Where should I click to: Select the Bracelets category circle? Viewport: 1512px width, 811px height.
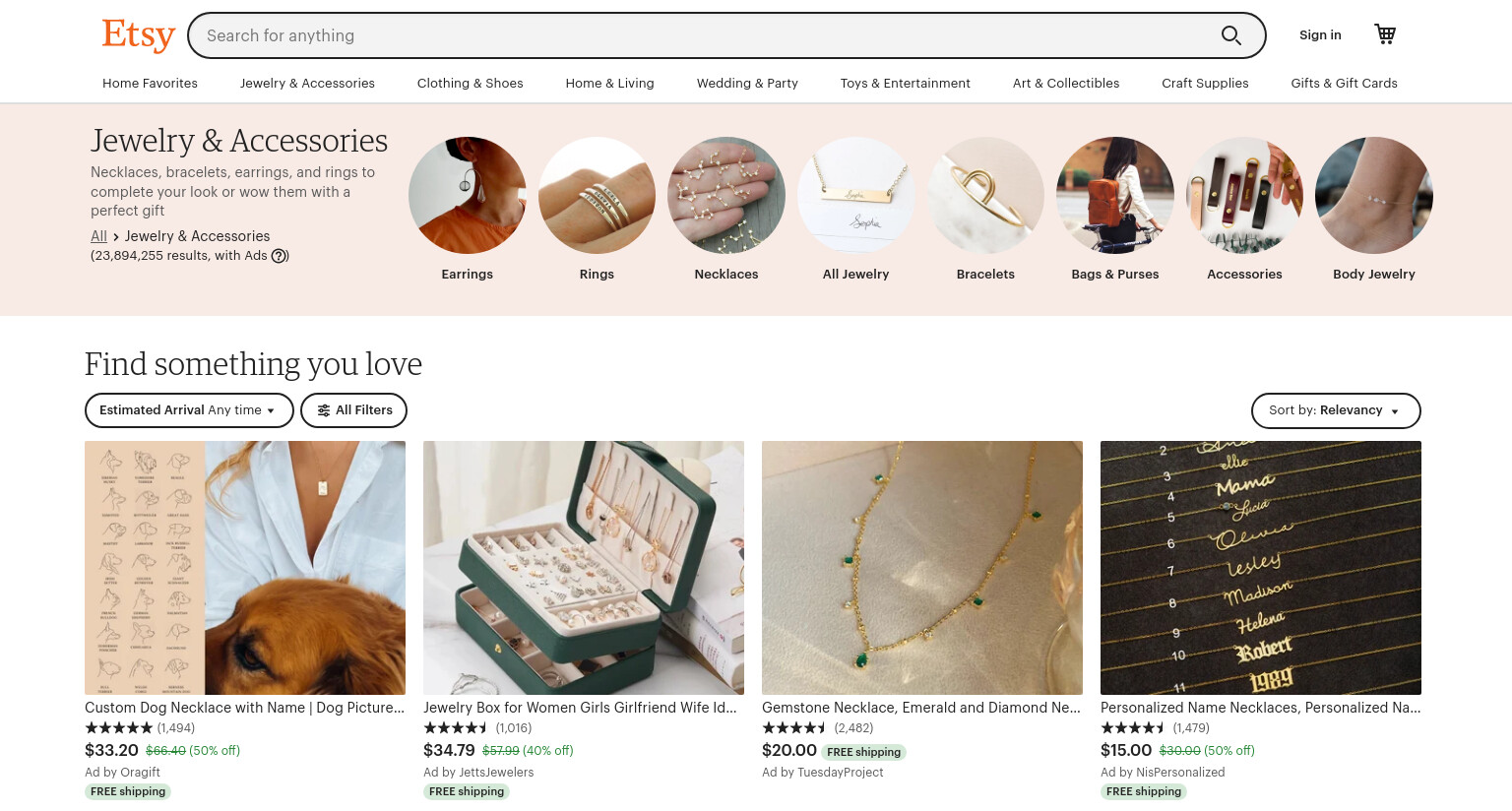985,195
